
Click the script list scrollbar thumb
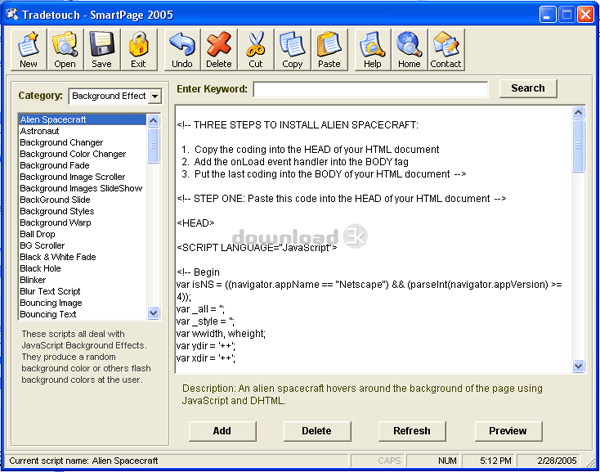tap(153, 146)
